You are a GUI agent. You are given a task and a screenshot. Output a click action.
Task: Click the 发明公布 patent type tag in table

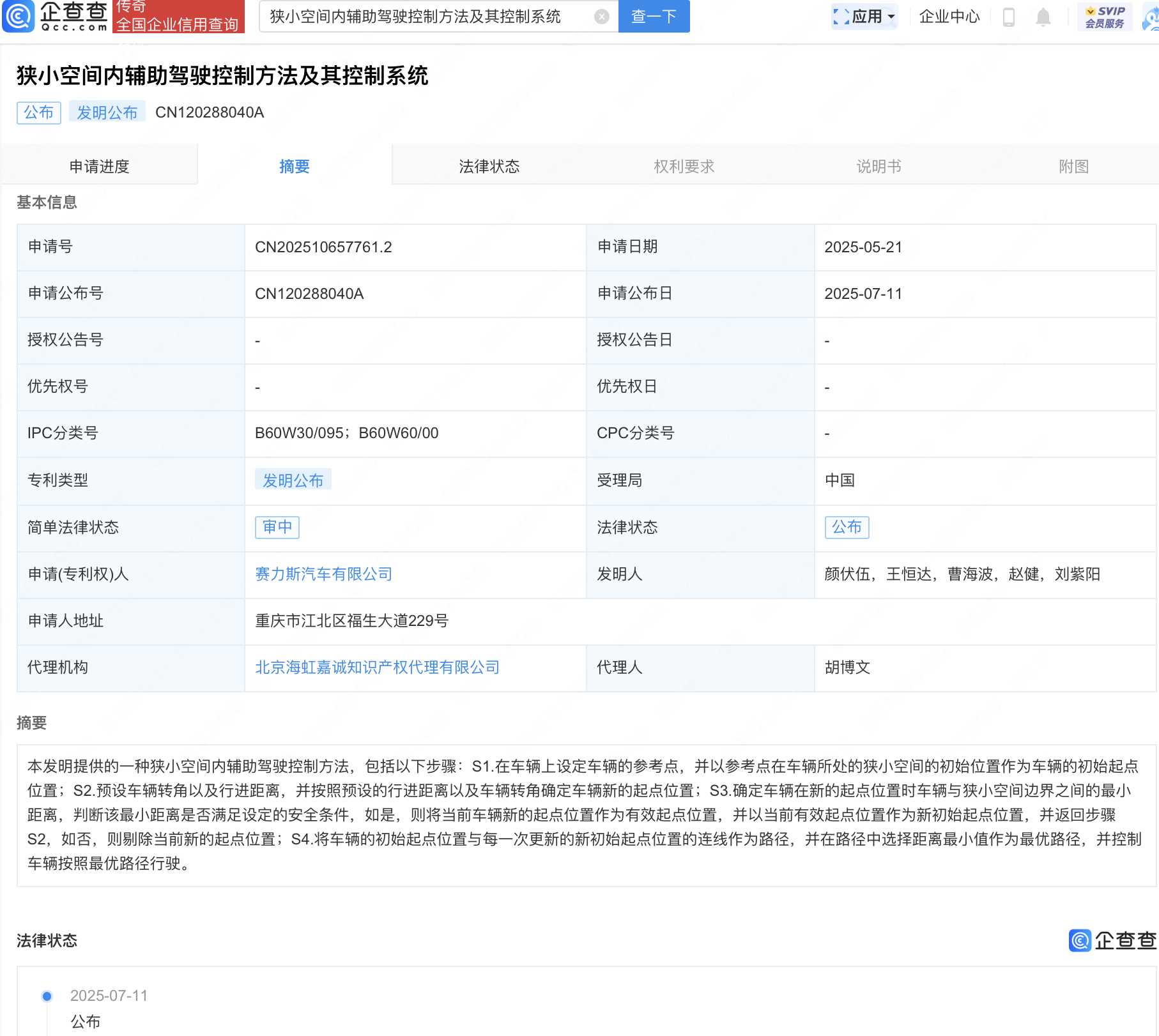293,480
